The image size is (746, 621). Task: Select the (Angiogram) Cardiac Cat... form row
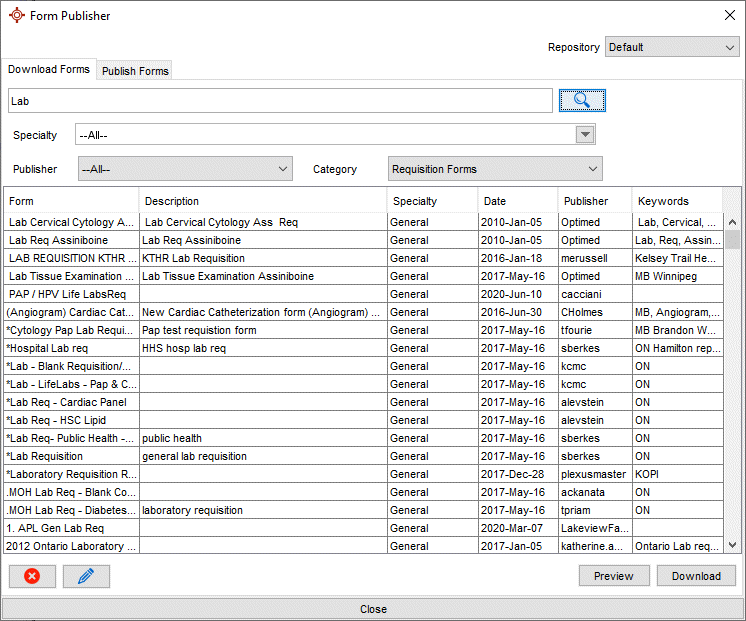click(x=363, y=312)
